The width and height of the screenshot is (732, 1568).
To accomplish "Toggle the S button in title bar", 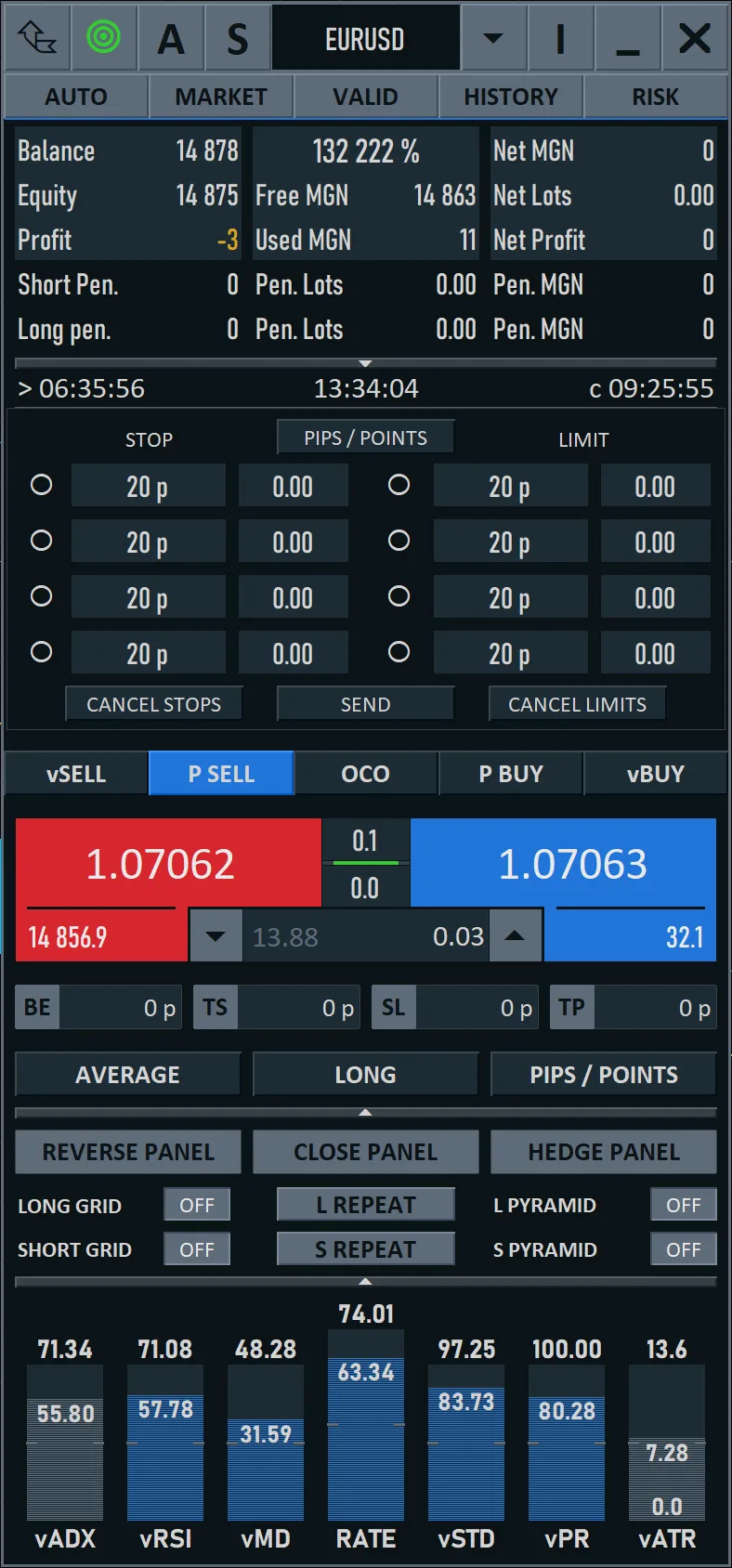I will (238, 38).
